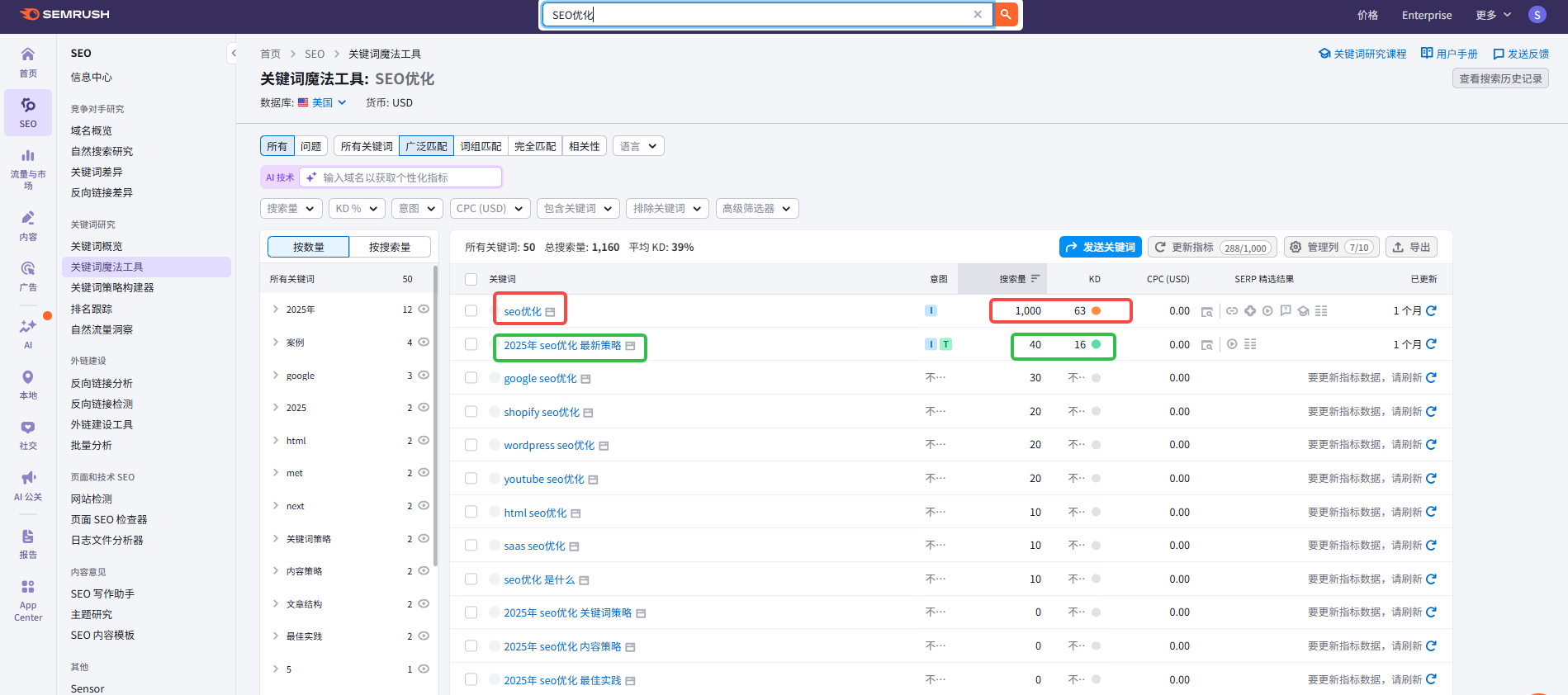Expand the 案例 keyword group
The height and width of the screenshot is (695, 1568).
276,342
